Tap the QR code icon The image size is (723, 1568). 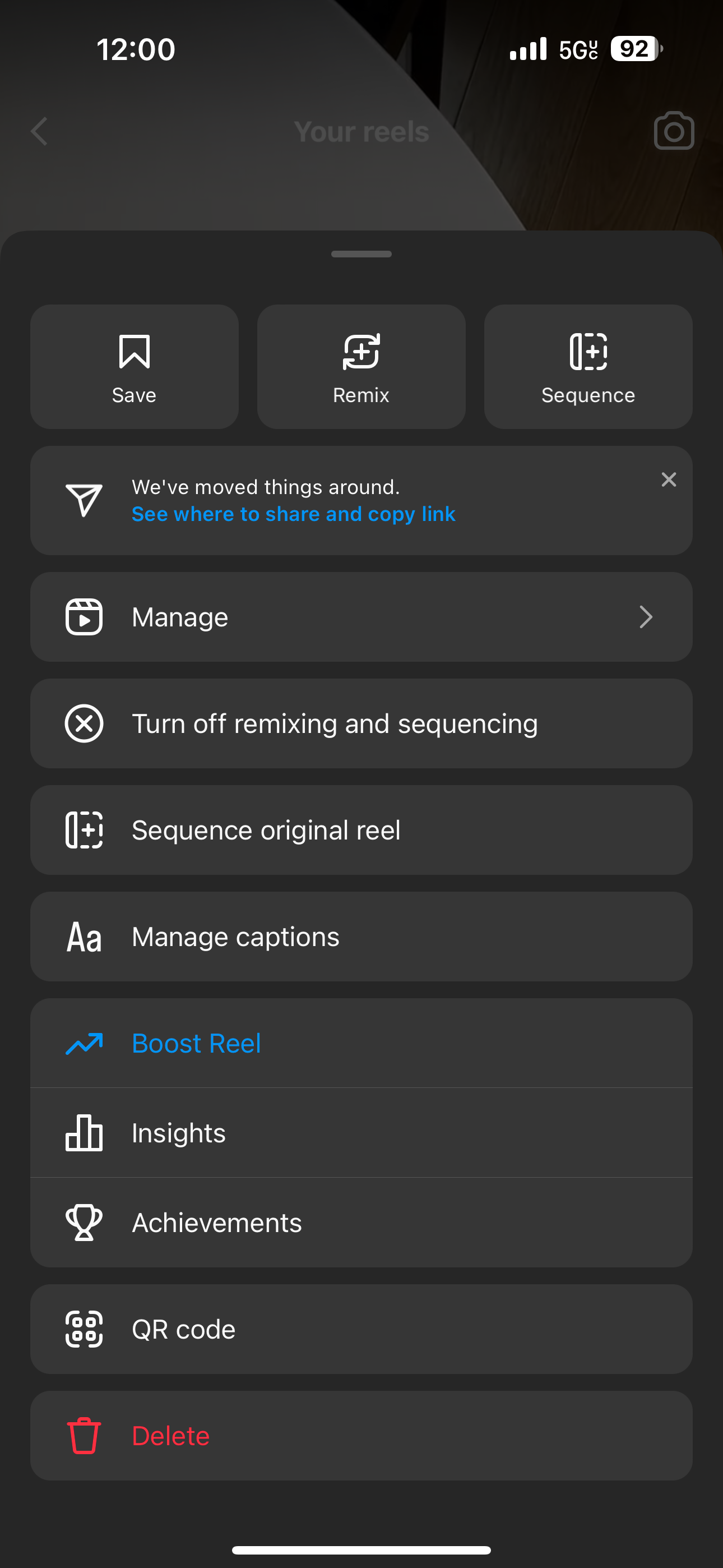[84, 1329]
